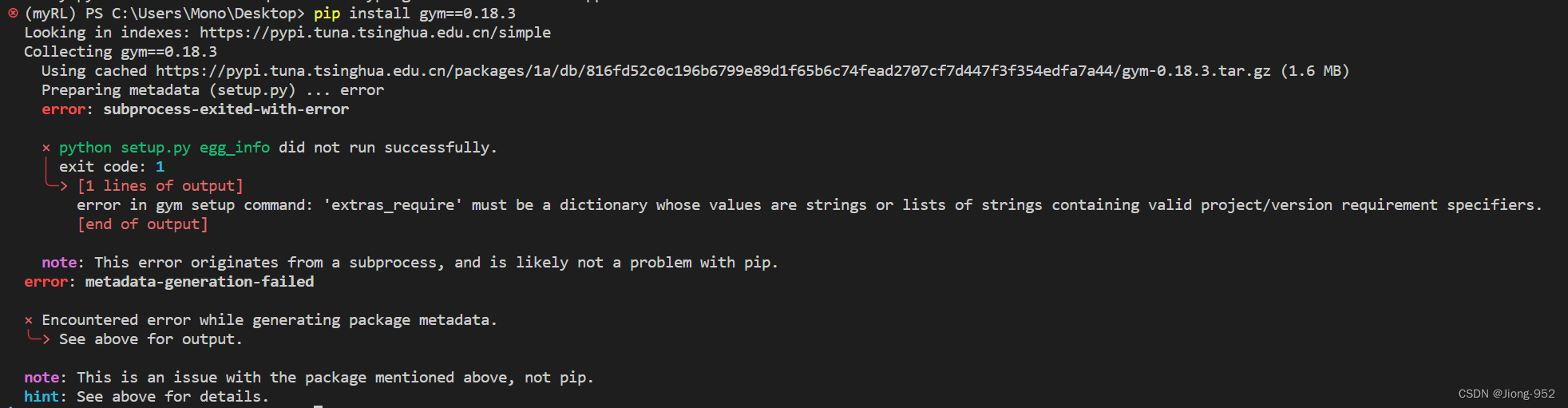Click the 'extras_require' word in error message

click(393, 205)
